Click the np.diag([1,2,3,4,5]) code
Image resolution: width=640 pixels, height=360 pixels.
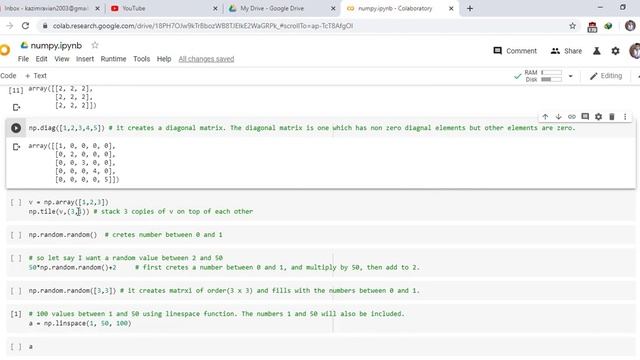(67, 128)
